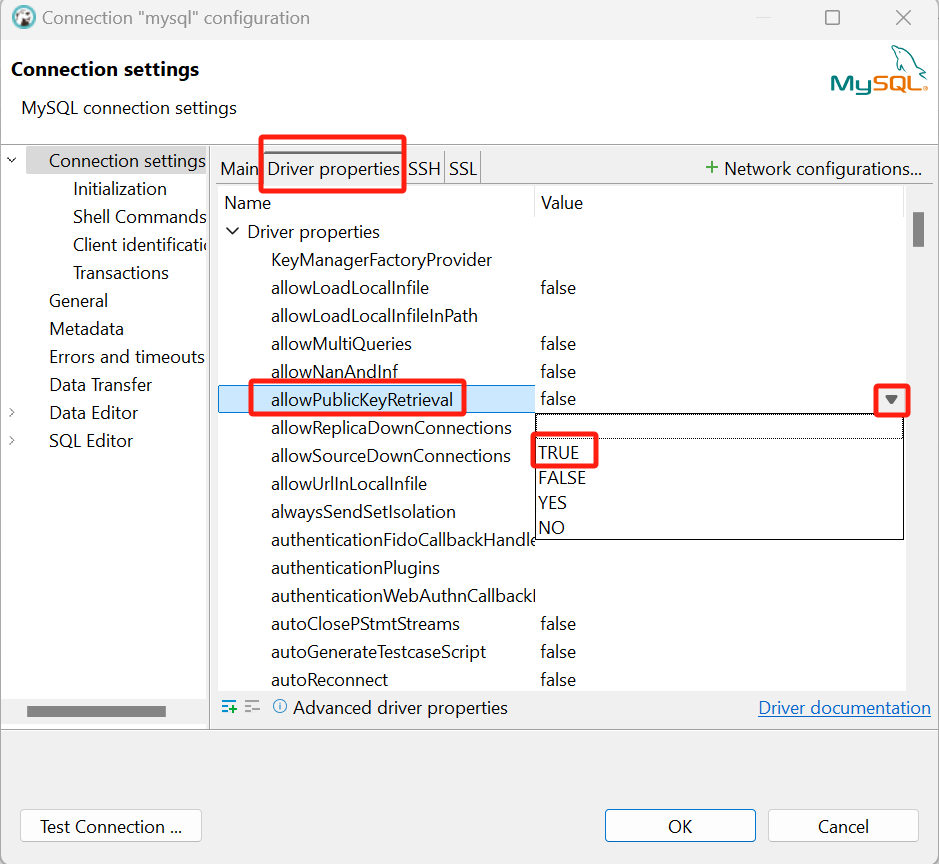Screen dimensions: 939x864
Task: Select the allowSourceDownConnections property
Action: [390, 456]
